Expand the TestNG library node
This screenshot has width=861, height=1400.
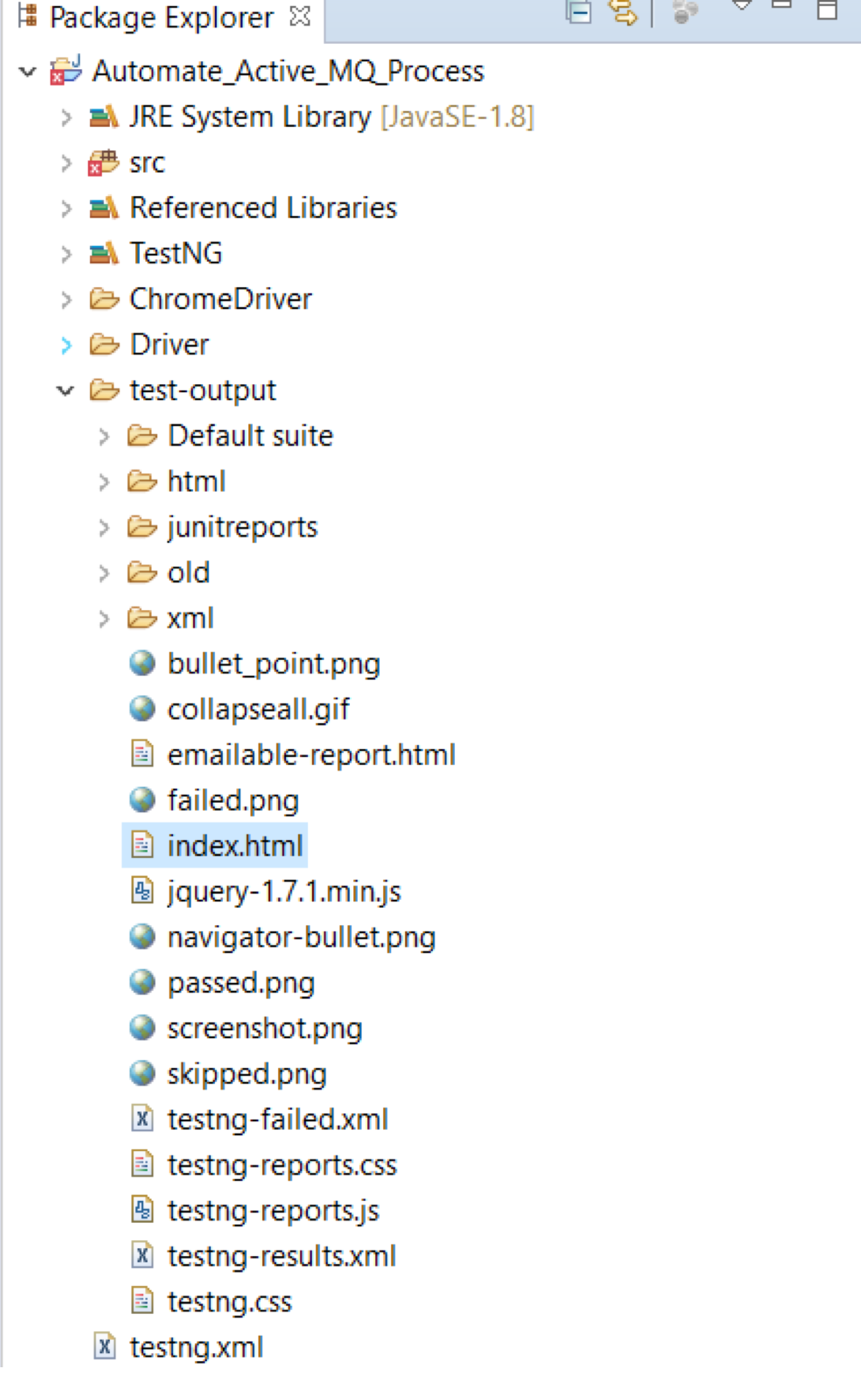66,254
